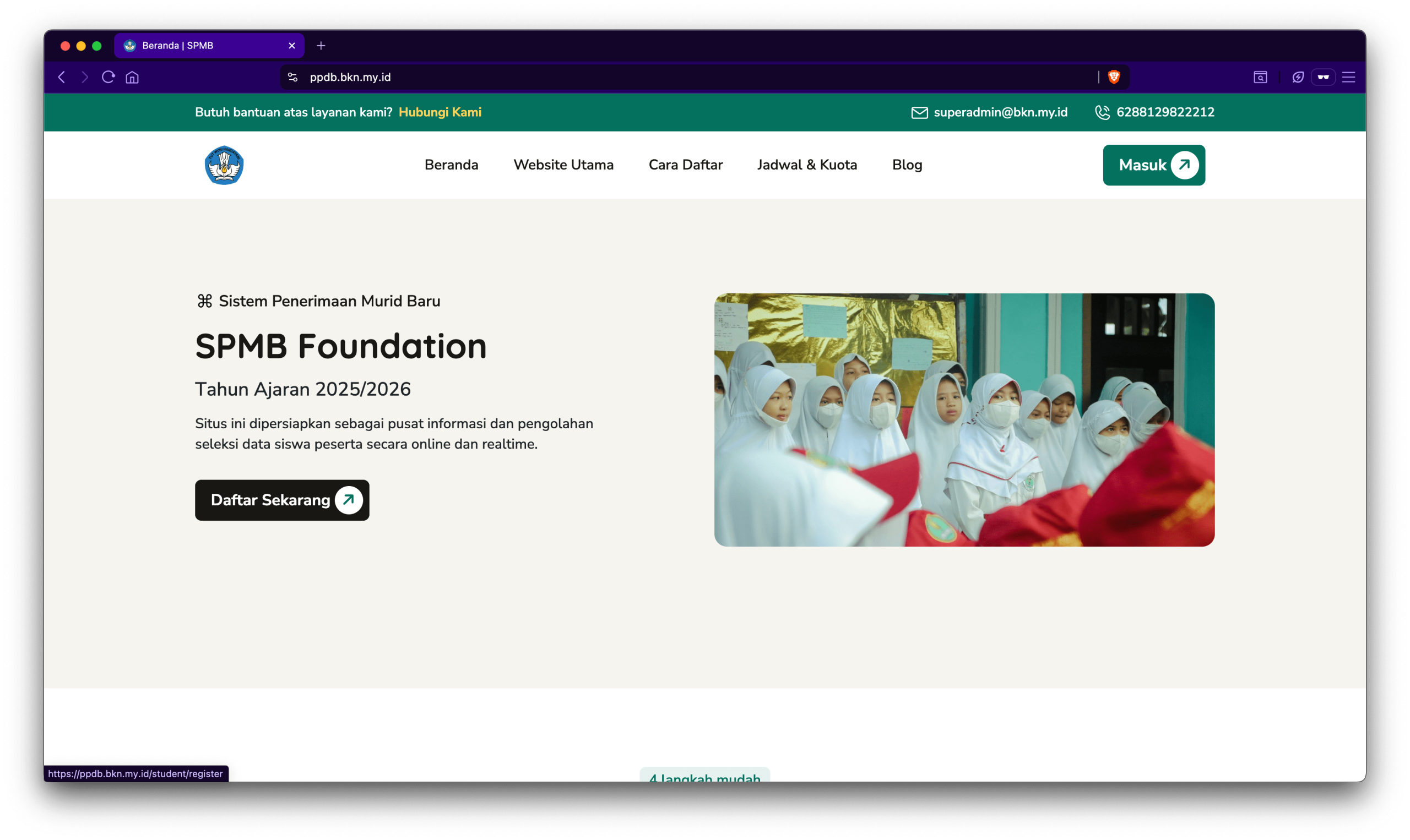Follow the Hubungi Kami link
The image size is (1410, 840).
click(x=440, y=112)
